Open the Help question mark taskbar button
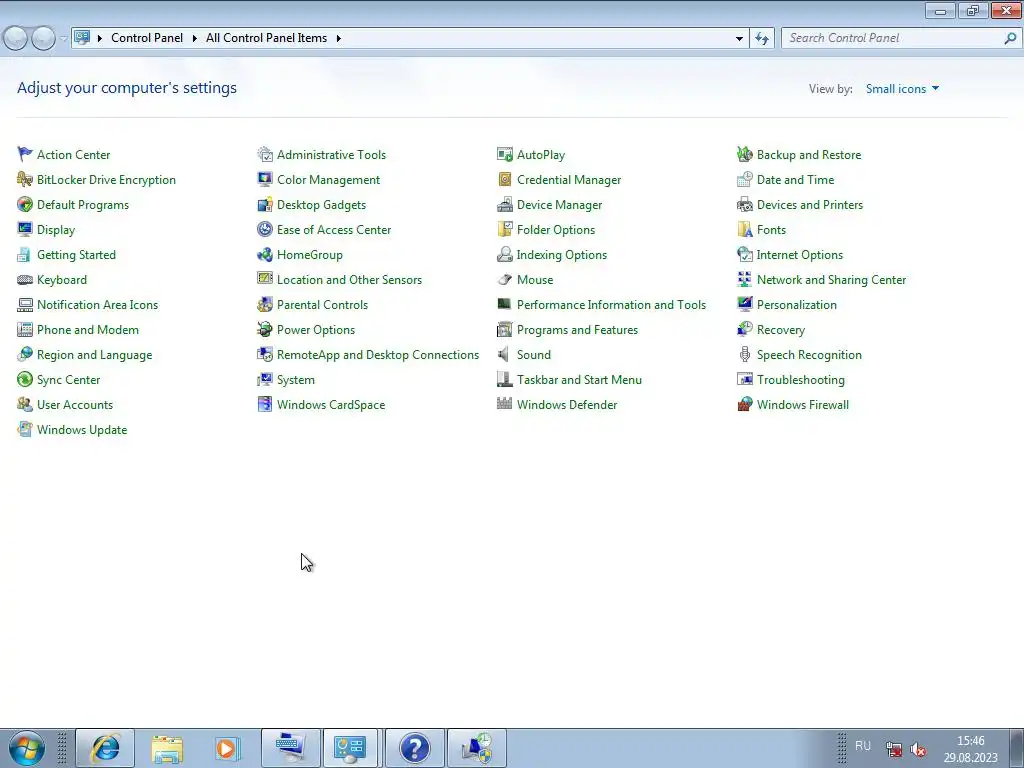1024x768 pixels. coord(415,748)
